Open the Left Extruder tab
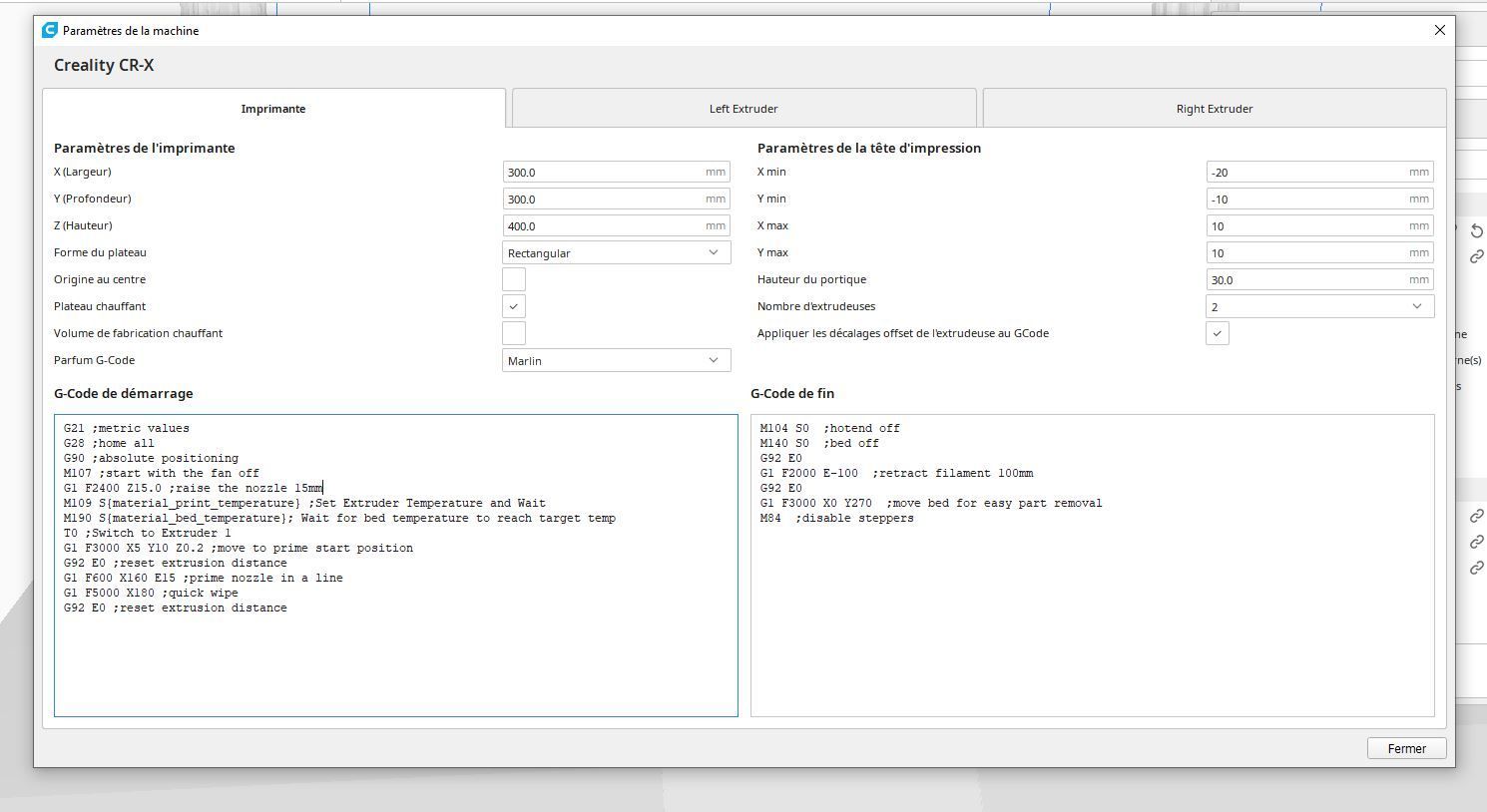Screen dimensions: 1487x812 (743, 109)
